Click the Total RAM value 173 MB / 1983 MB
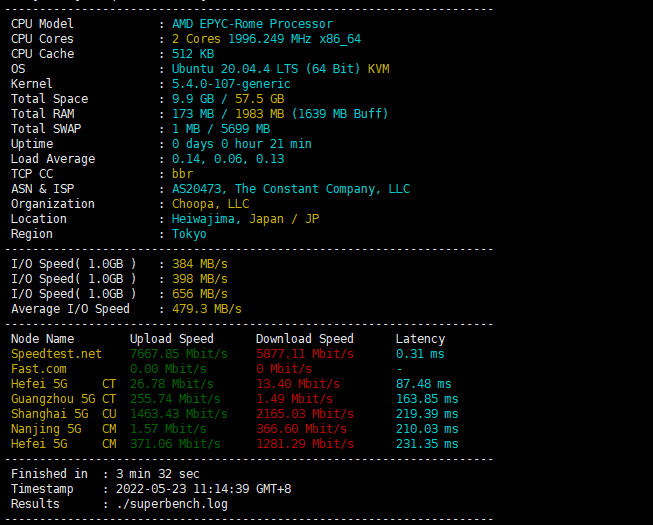Viewport: 653px width, 525px height. click(228, 114)
